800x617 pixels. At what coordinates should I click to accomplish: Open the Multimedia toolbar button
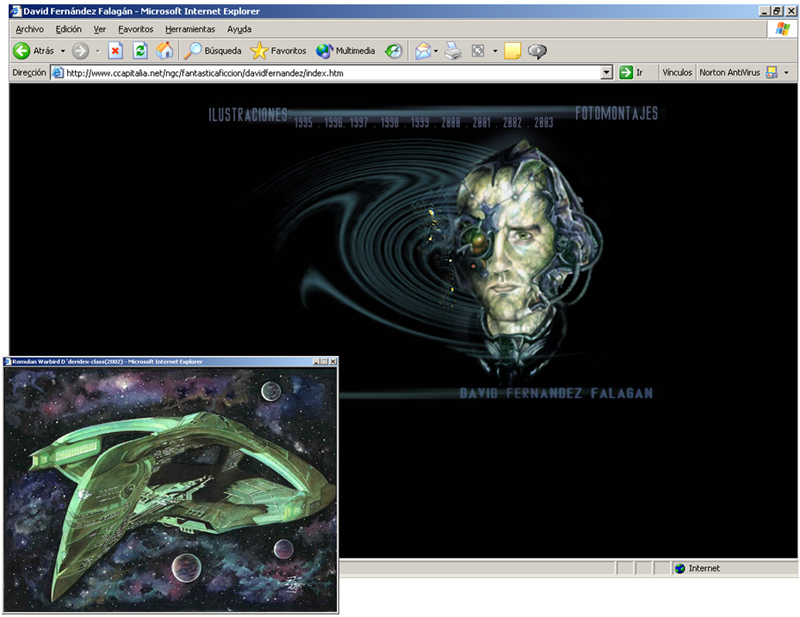tap(345, 51)
